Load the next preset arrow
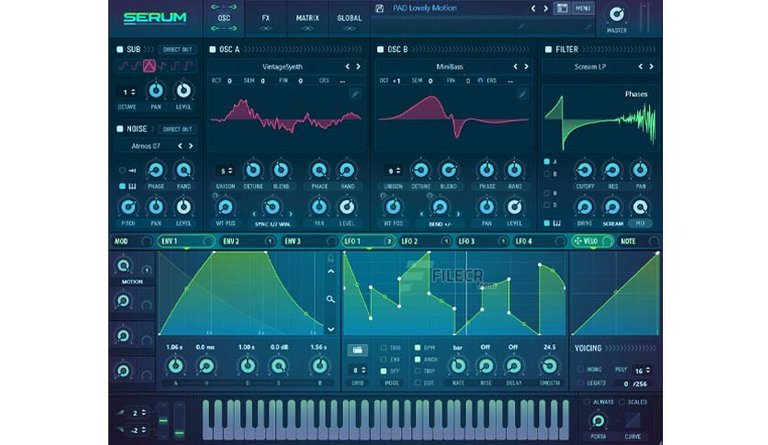This screenshot has height=445, width=768. [x=545, y=8]
